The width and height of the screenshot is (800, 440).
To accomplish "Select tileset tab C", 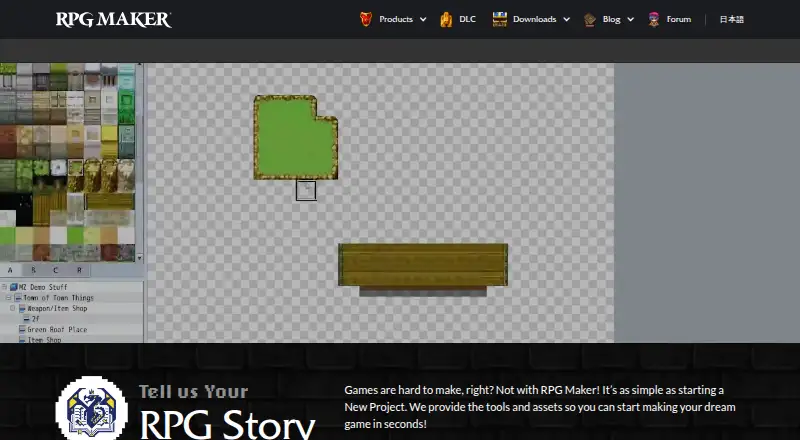I will pyautogui.click(x=56, y=270).
